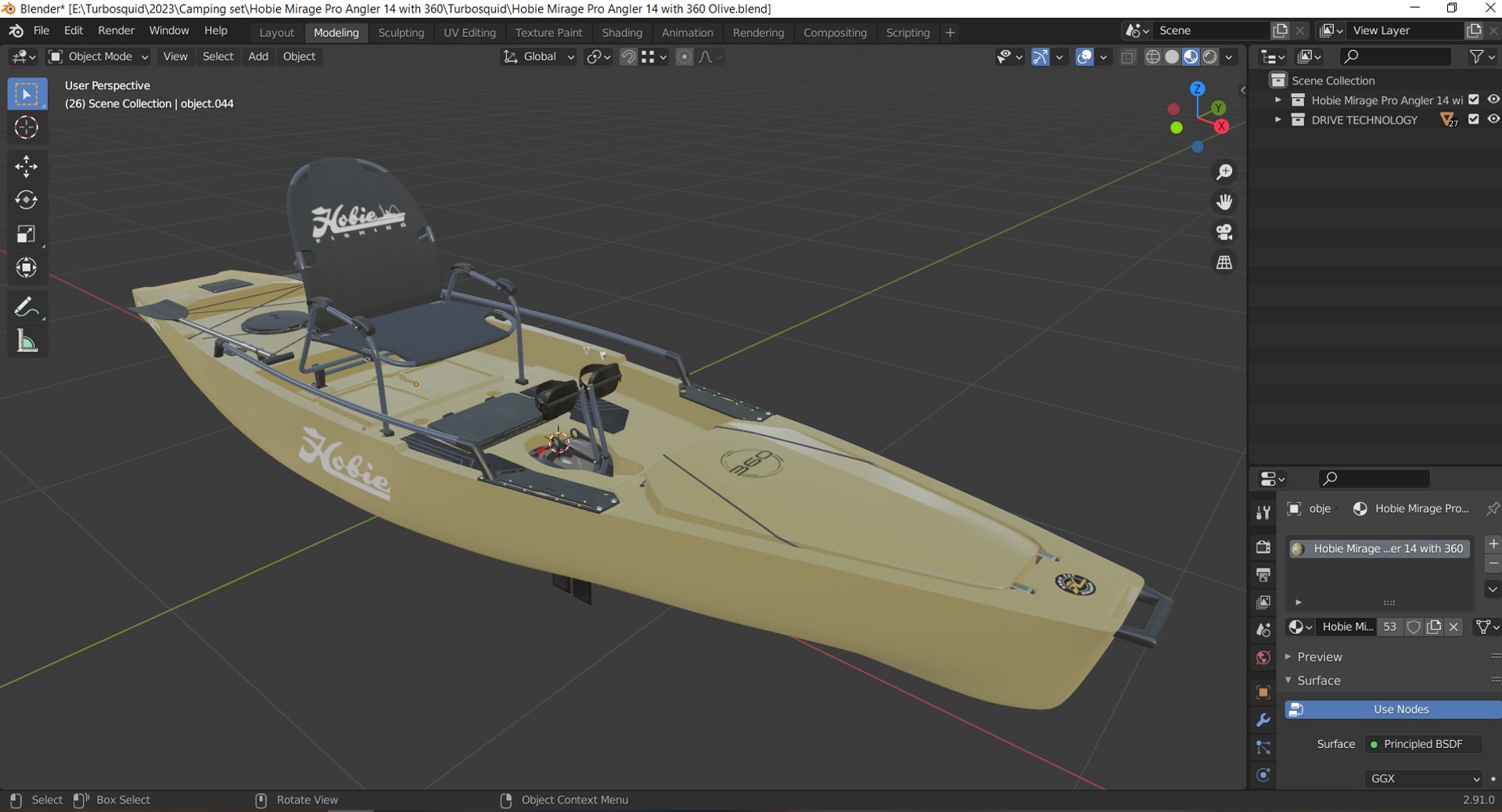Screen dimensions: 1502x812
Task: Remove the selected material slot
Action: [x=1493, y=563]
